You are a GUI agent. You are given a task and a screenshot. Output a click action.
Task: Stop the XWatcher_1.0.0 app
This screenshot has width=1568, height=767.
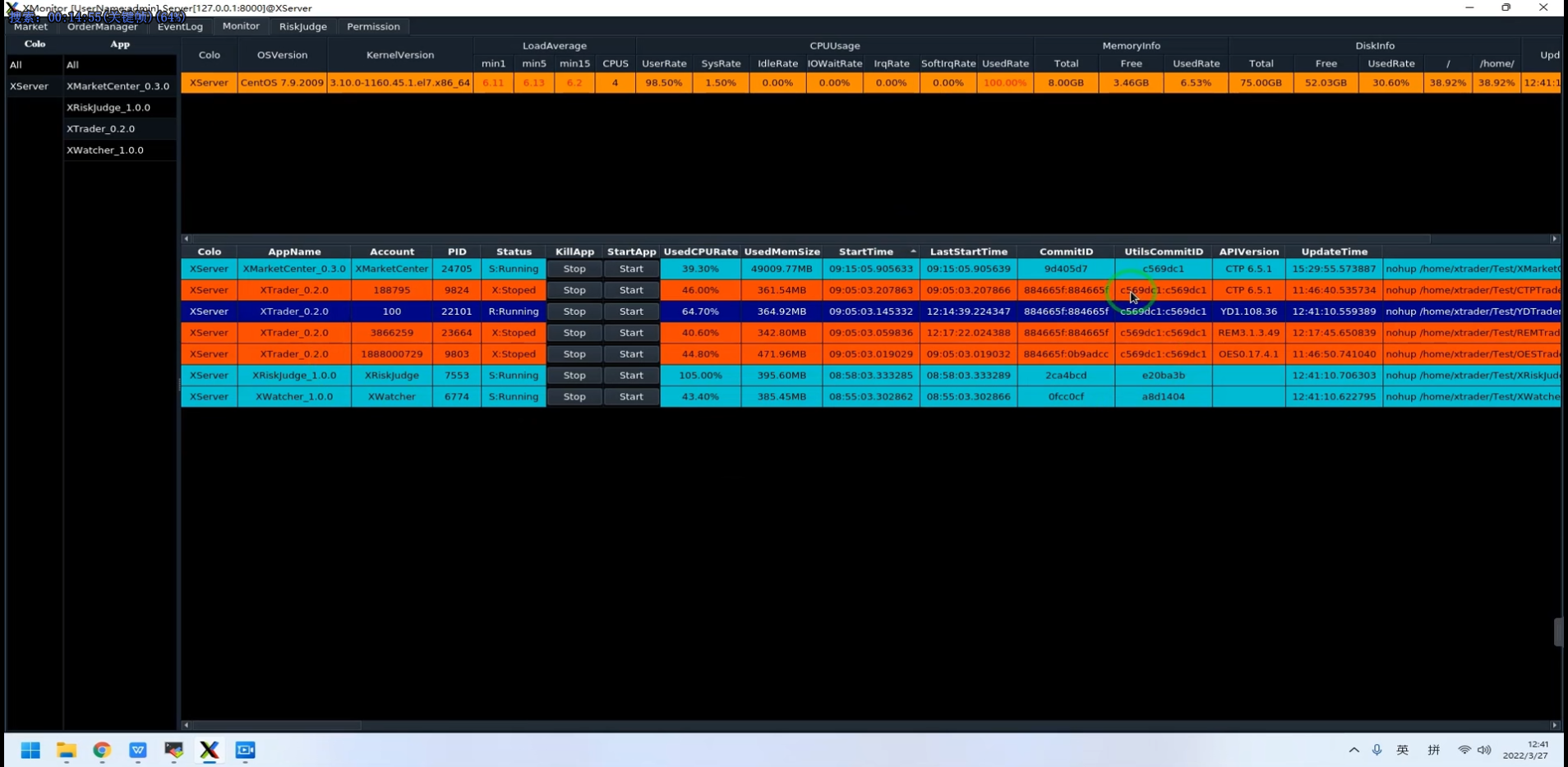[x=574, y=397]
